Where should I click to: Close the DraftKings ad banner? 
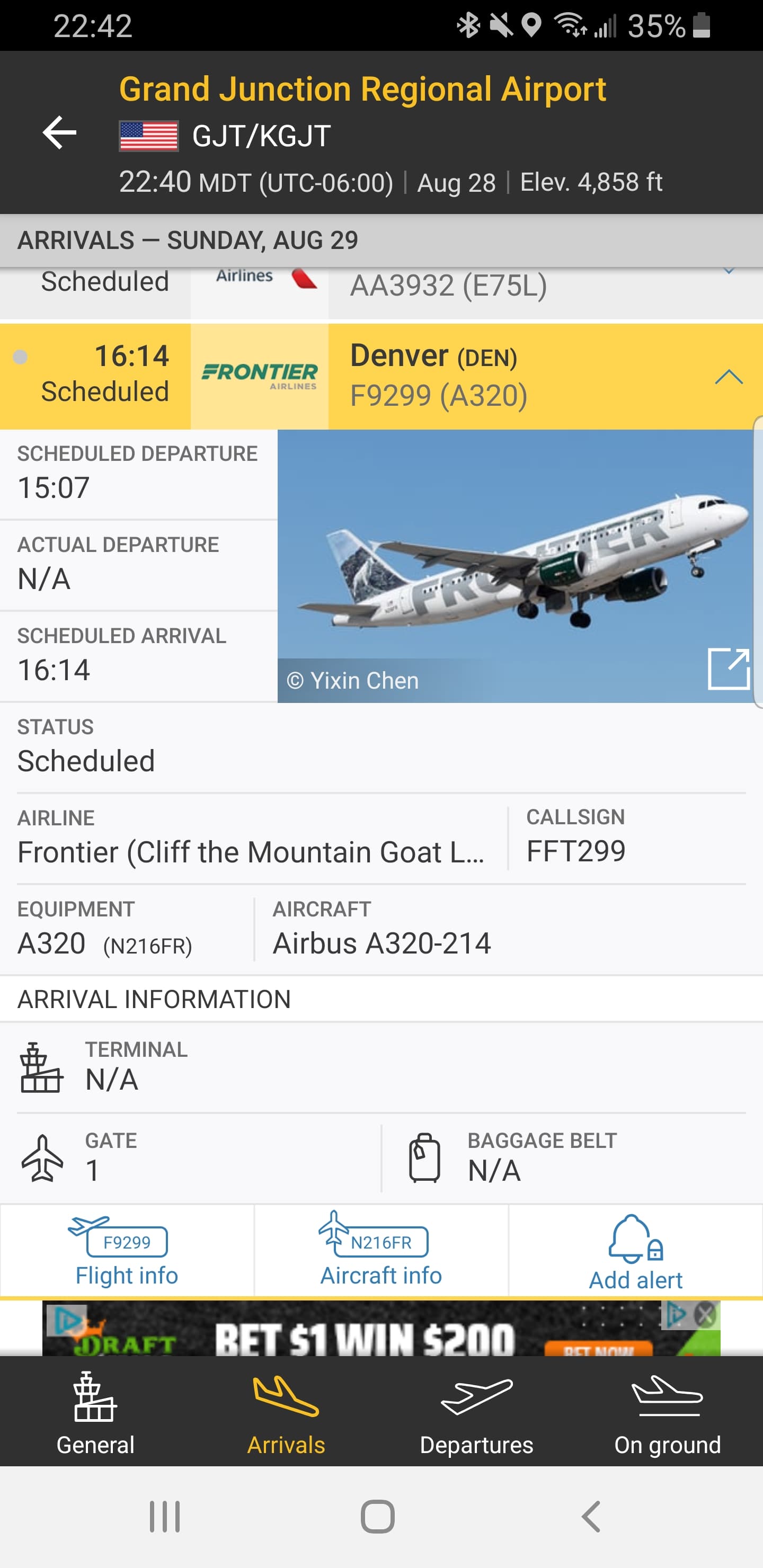[x=706, y=1315]
